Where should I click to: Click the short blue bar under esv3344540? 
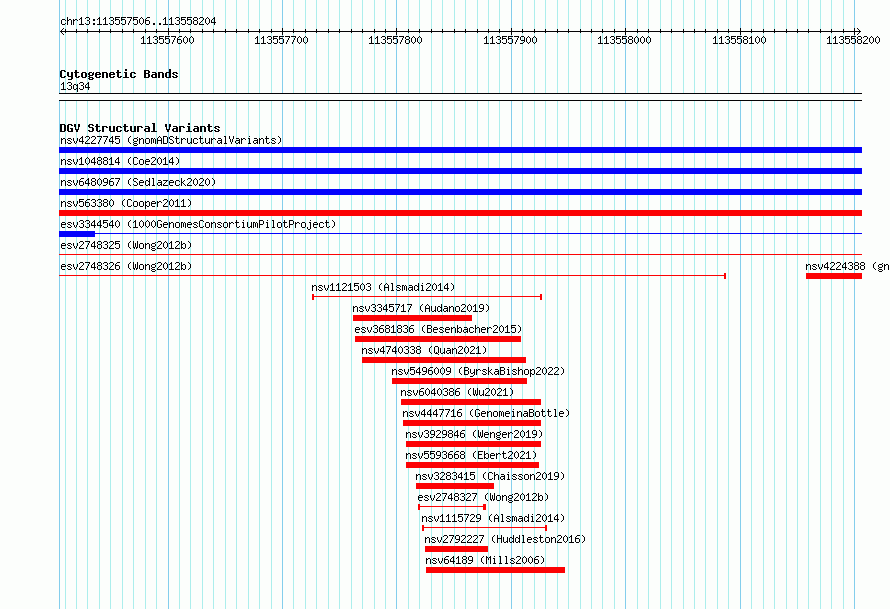point(77,234)
